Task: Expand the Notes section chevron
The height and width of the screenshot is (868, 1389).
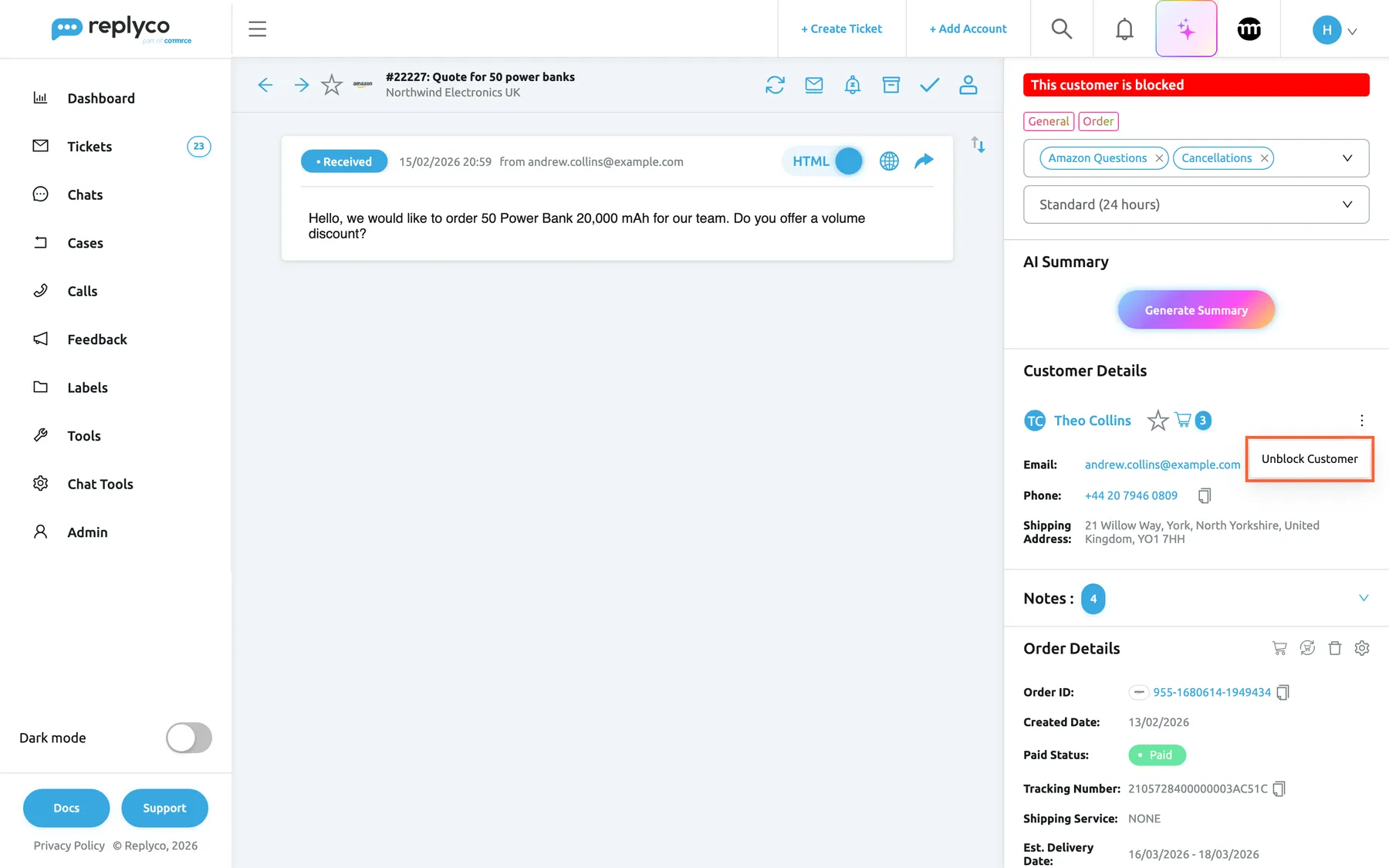Action: (1364, 598)
